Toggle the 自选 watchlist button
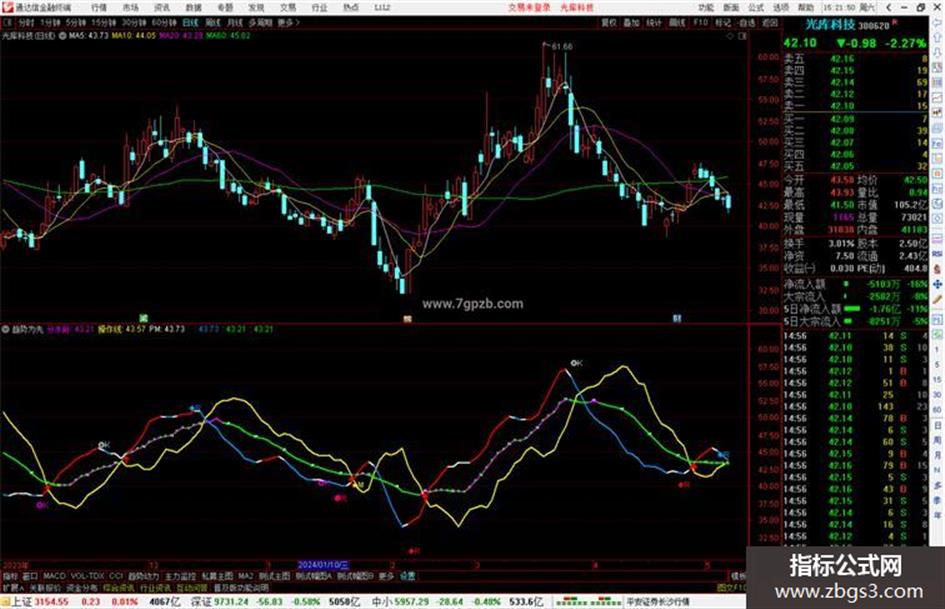 tap(746, 23)
